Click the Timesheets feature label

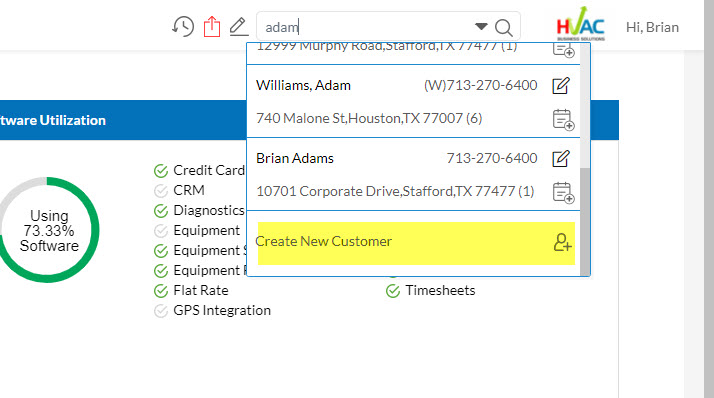click(x=440, y=291)
